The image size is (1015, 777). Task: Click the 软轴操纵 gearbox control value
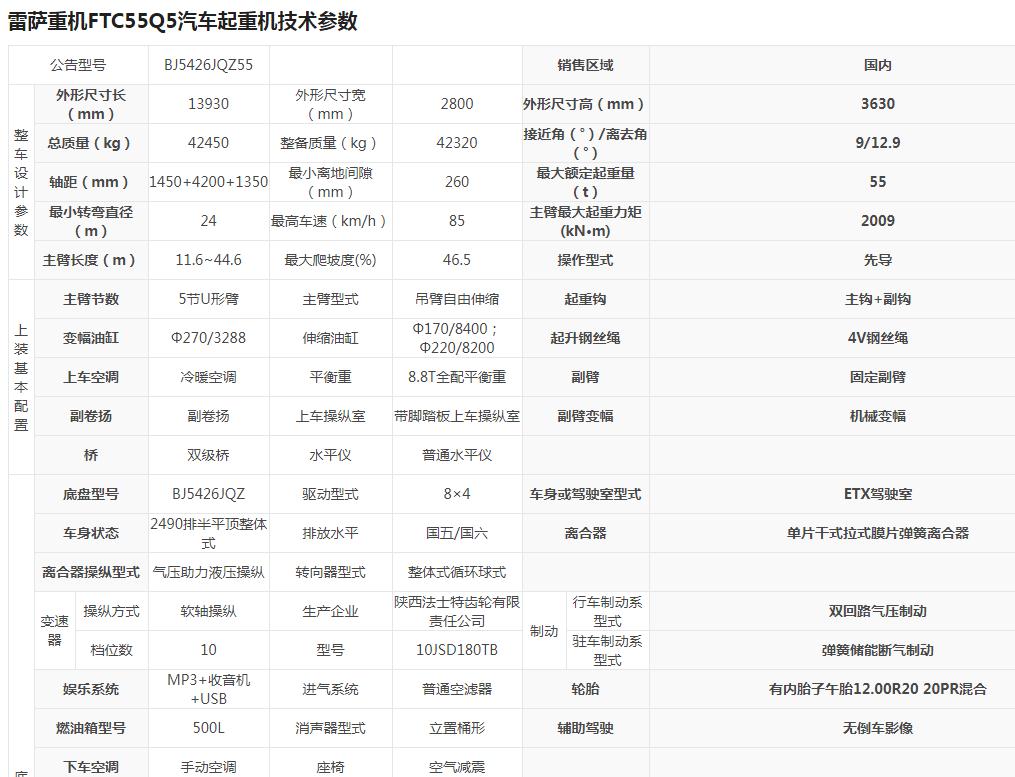click(x=208, y=611)
